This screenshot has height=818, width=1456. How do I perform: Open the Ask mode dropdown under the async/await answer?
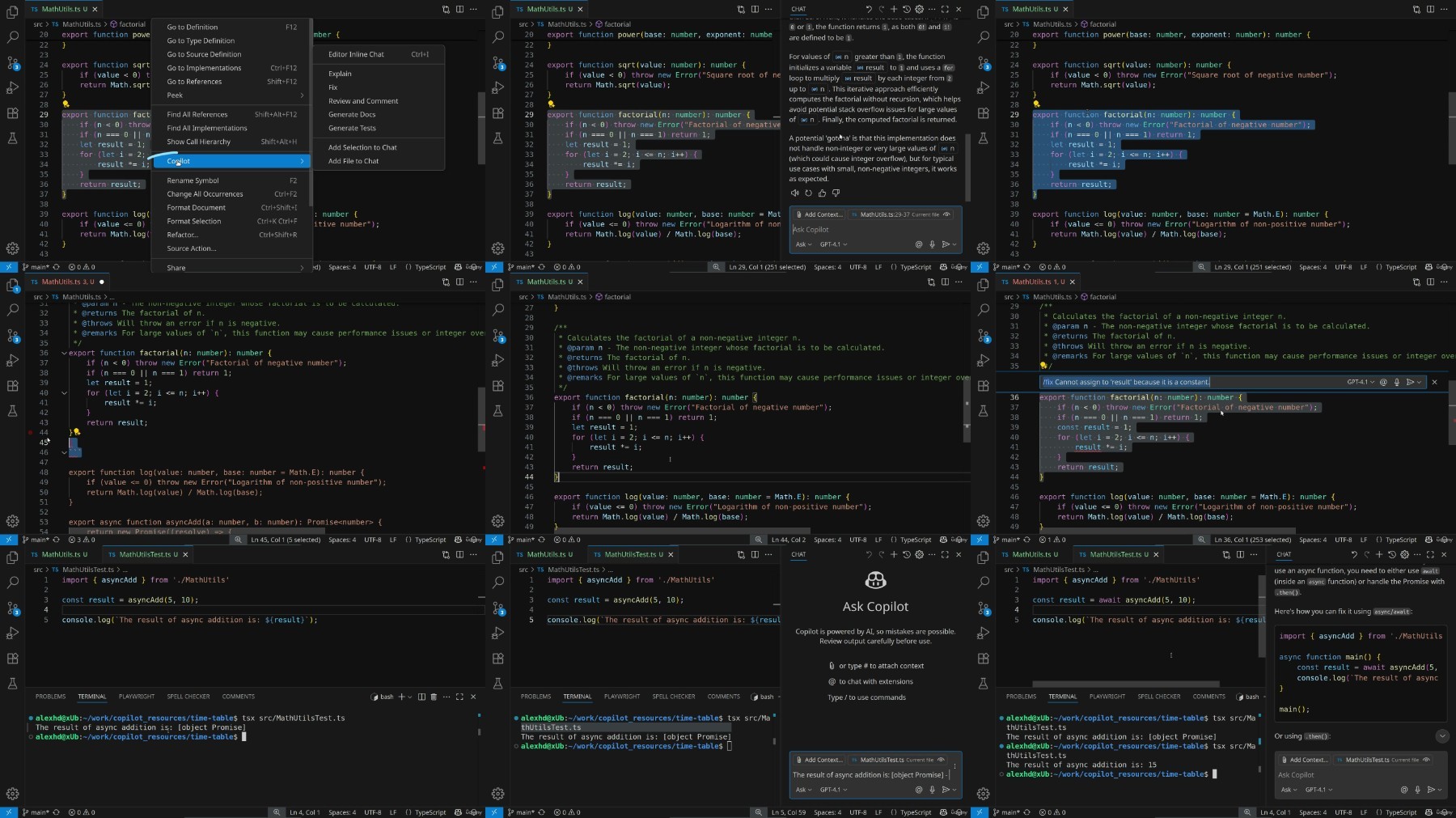click(x=1289, y=790)
